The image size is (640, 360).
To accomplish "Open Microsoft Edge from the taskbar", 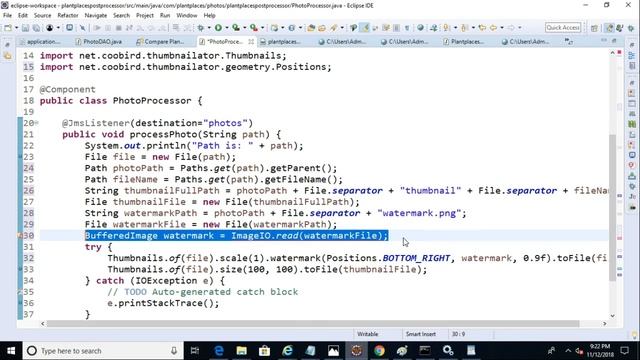I will pos(219,351).
